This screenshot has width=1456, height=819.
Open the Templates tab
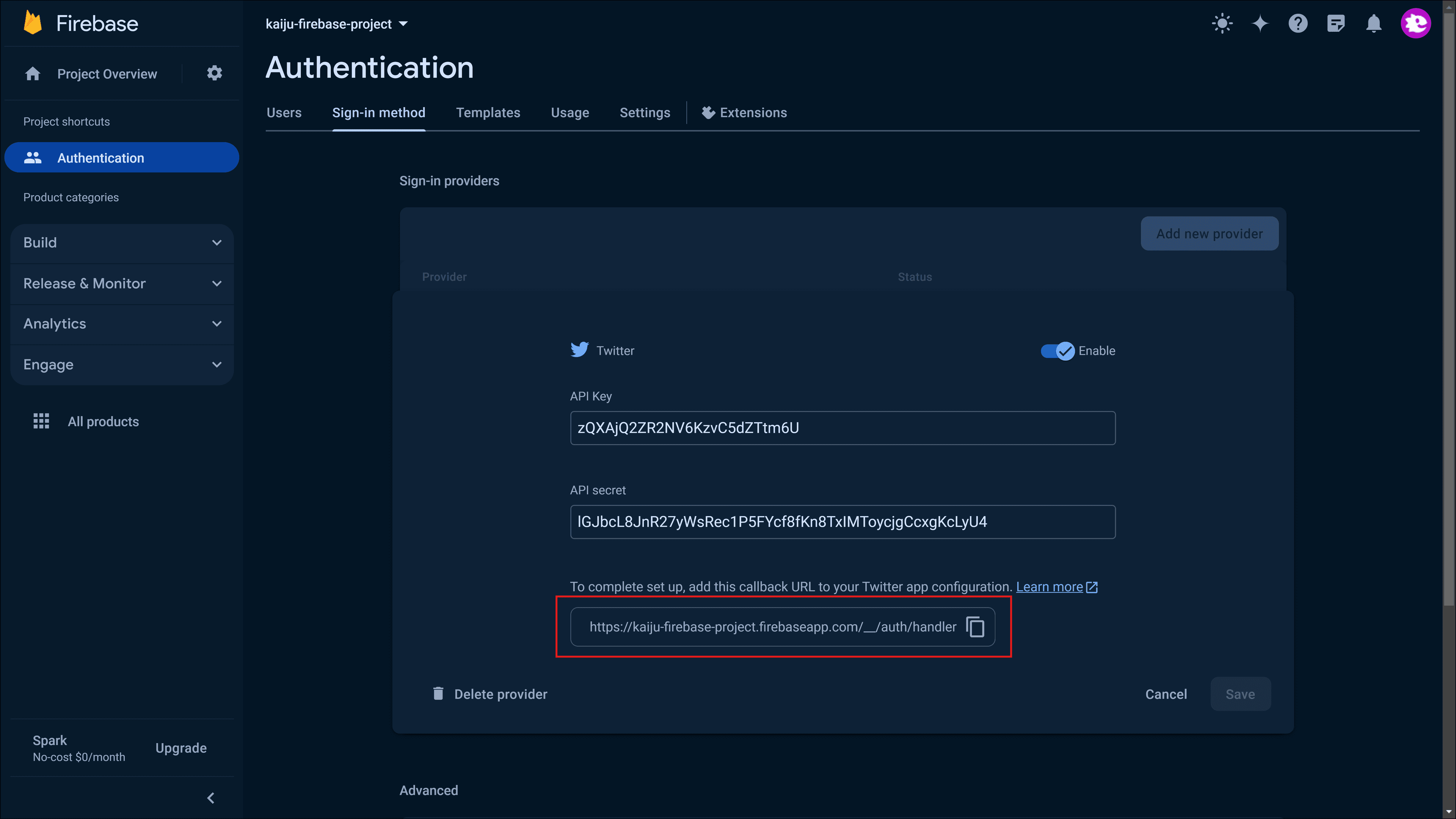pos(488,113)
